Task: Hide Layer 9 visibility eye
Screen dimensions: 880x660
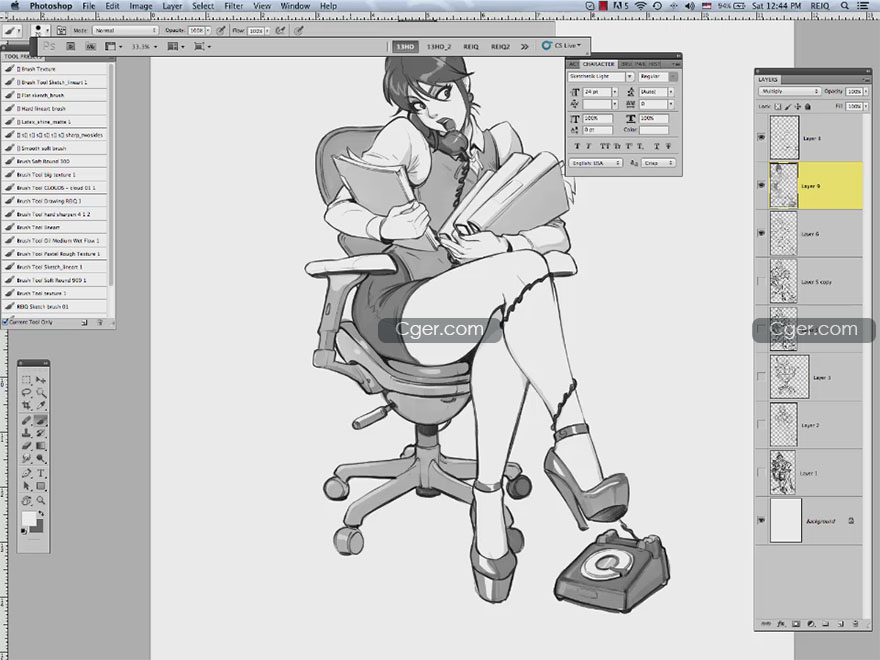Action: point(761,185)
